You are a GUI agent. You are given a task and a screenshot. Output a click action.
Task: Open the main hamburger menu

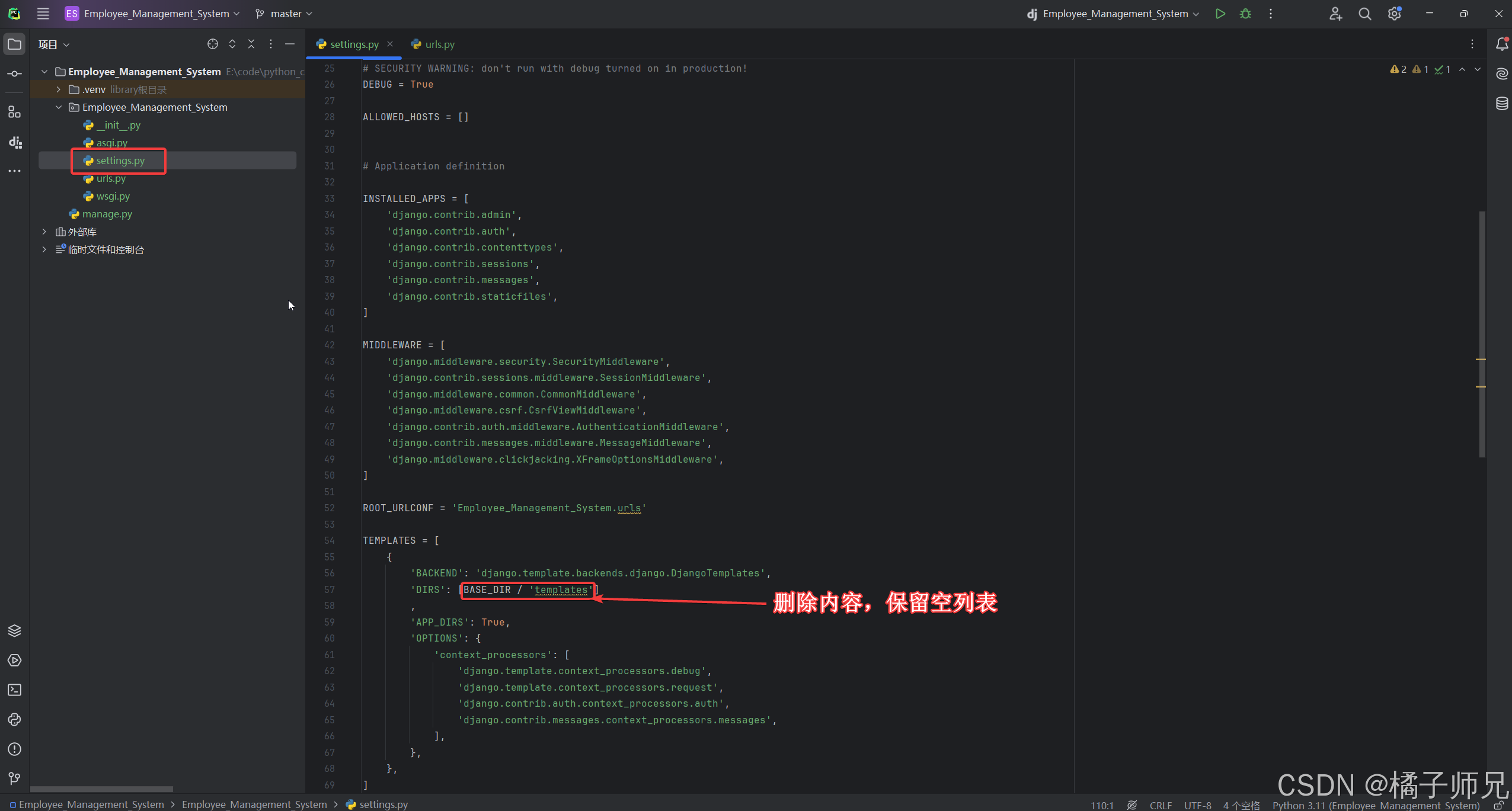point(43,14)
